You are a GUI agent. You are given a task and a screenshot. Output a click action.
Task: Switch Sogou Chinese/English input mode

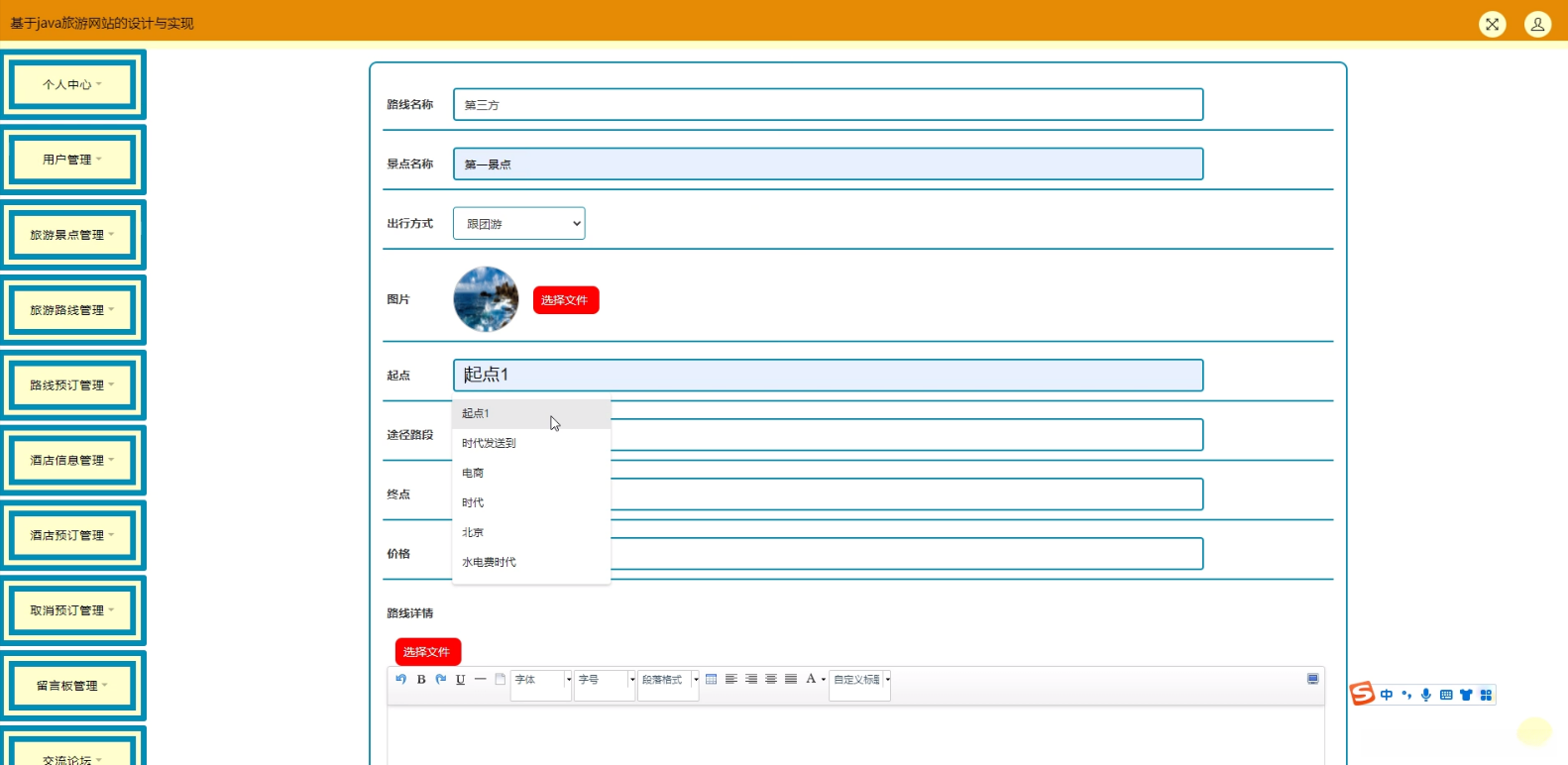[x=1387, y=695]
